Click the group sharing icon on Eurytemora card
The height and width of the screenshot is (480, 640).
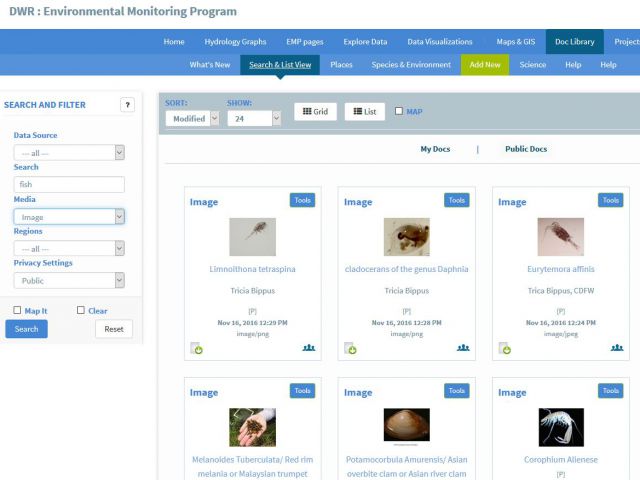tap(617, 348)
